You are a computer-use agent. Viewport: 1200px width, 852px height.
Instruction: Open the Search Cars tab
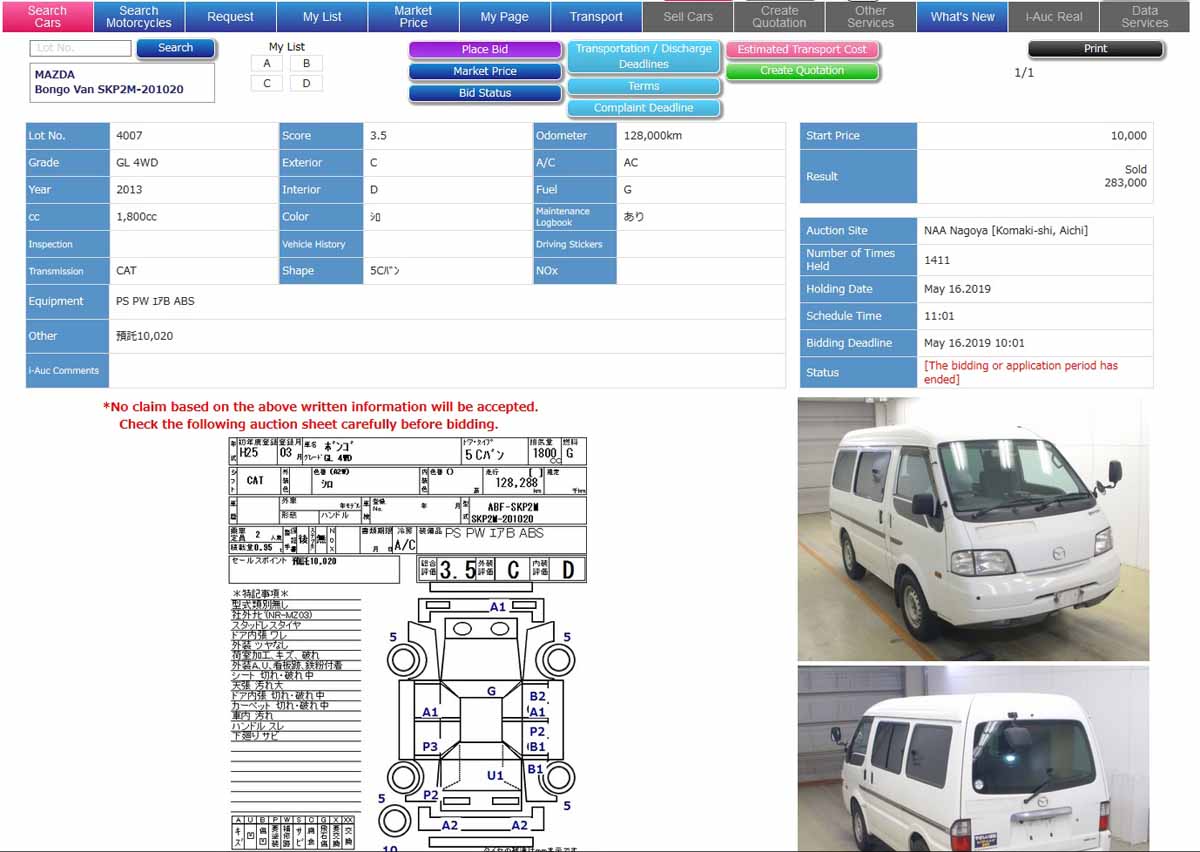[47, 16]
